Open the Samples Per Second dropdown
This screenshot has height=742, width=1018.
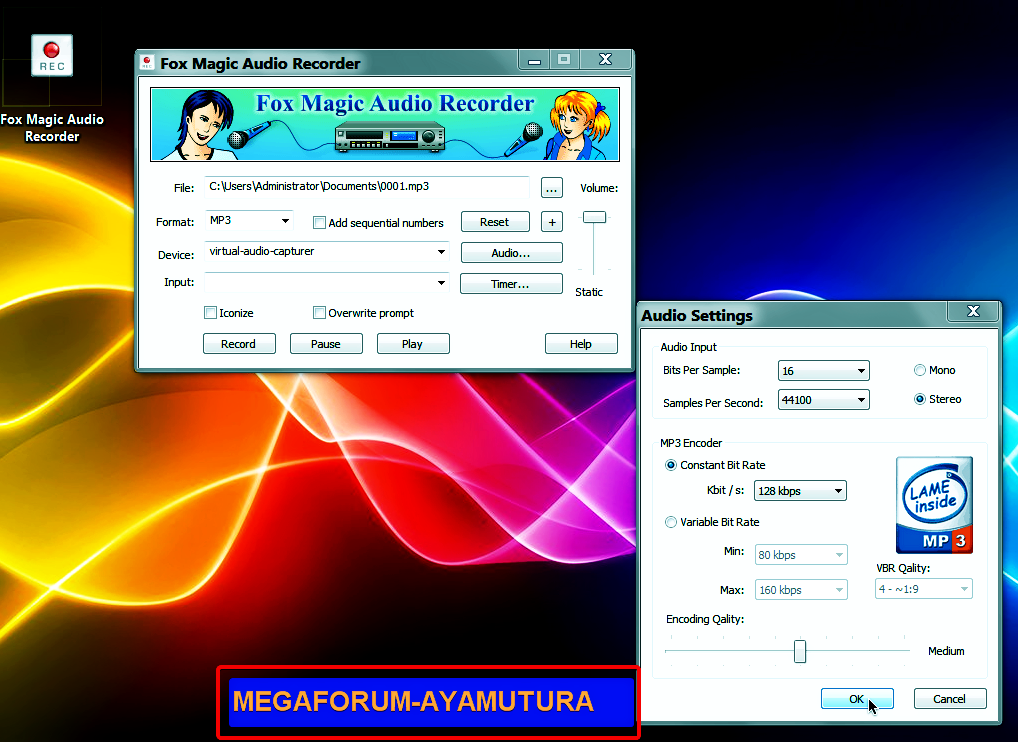(x=823, y=400)
